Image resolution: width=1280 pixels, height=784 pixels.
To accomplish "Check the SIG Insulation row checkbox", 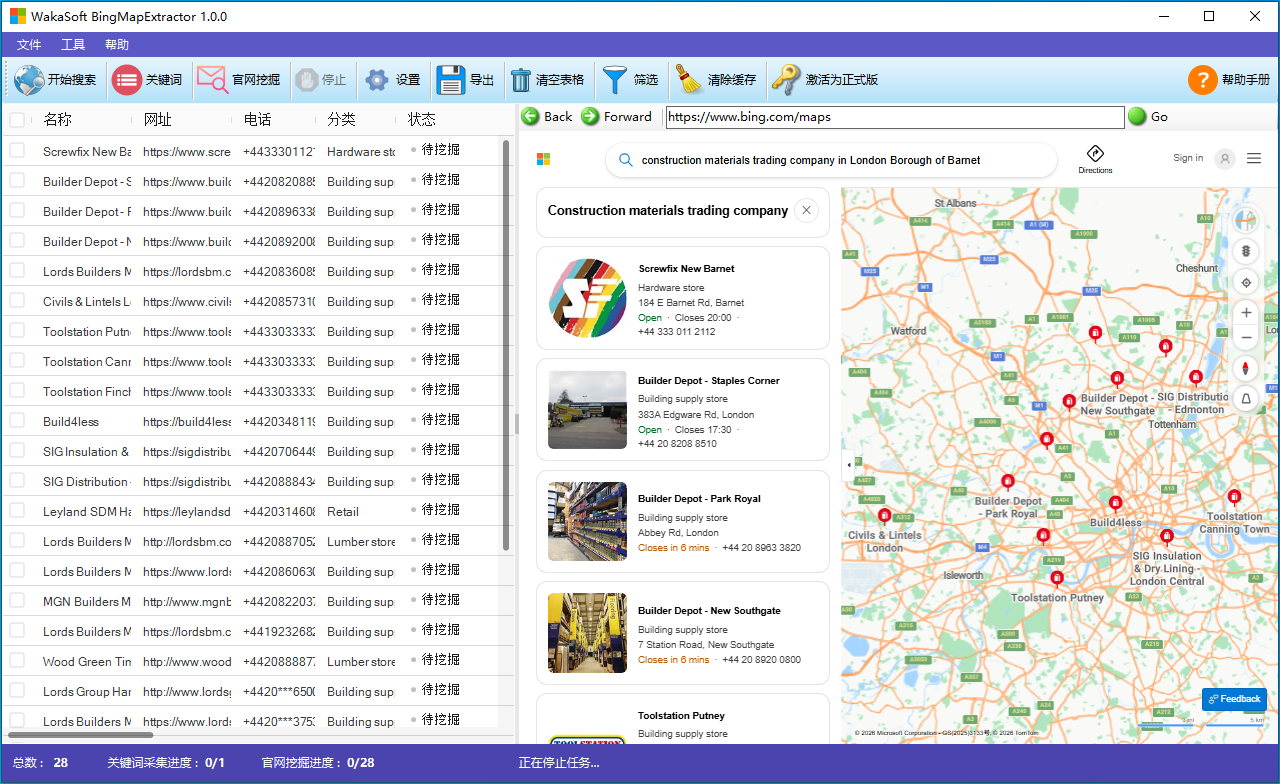I will (17, 451).
